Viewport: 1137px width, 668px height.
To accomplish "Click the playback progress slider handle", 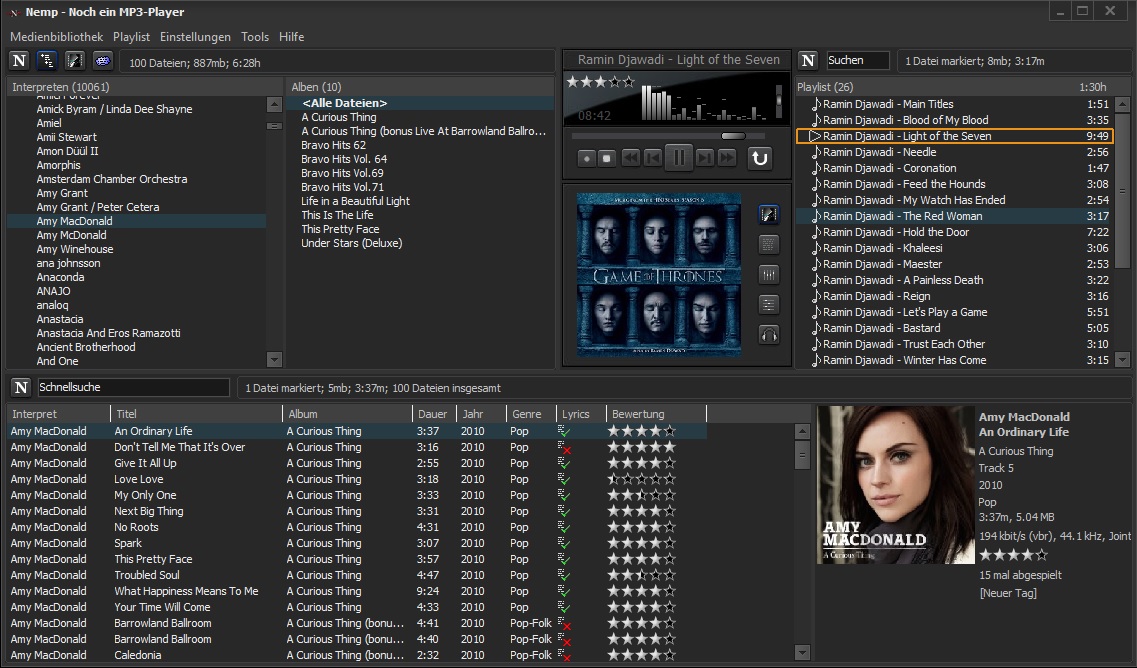I will pos(733,136).
